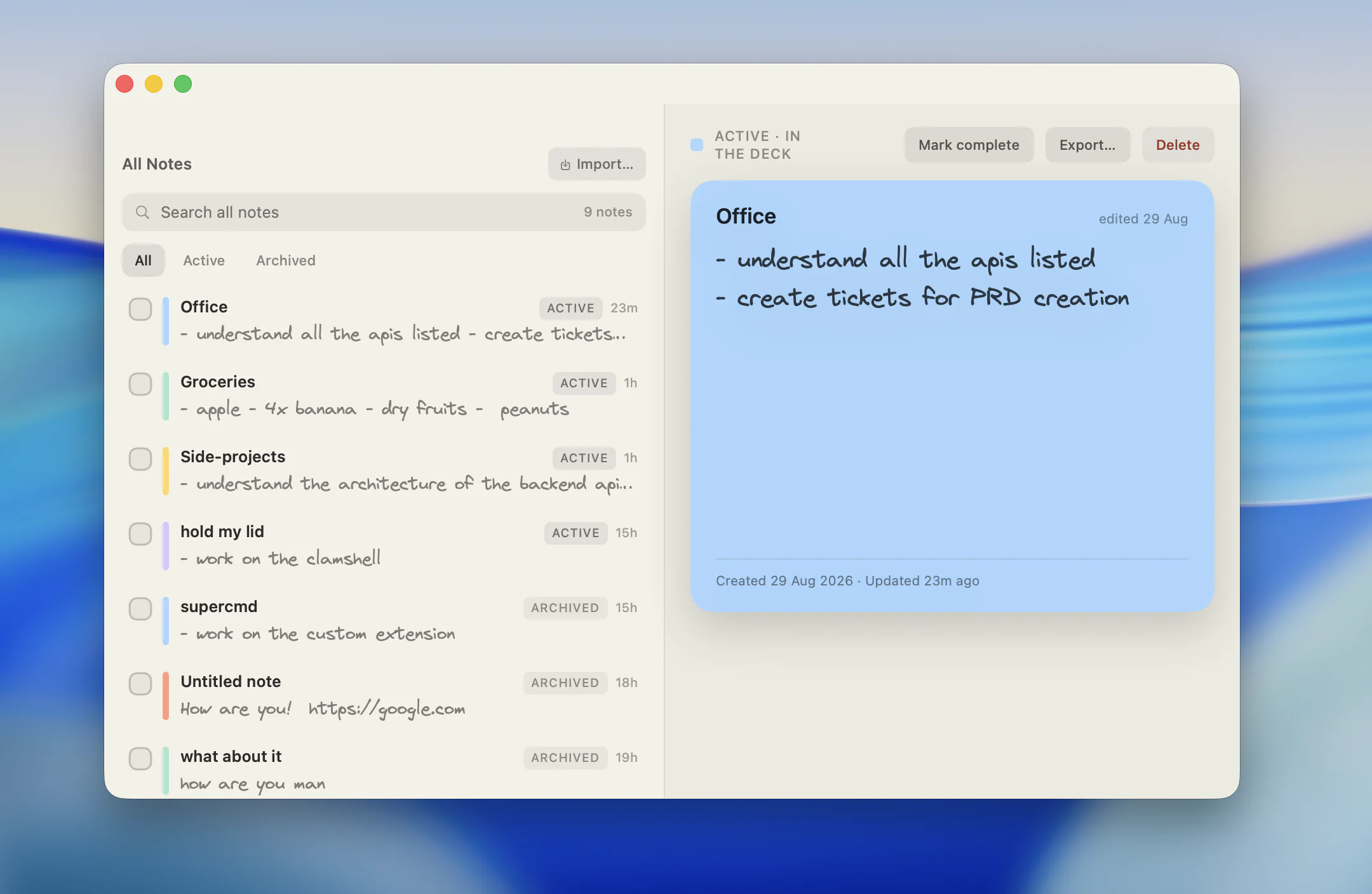Screen dimensions: 1372x894
Task: Click 'work on the clamshell' preview text
Action: click(281, 559)
